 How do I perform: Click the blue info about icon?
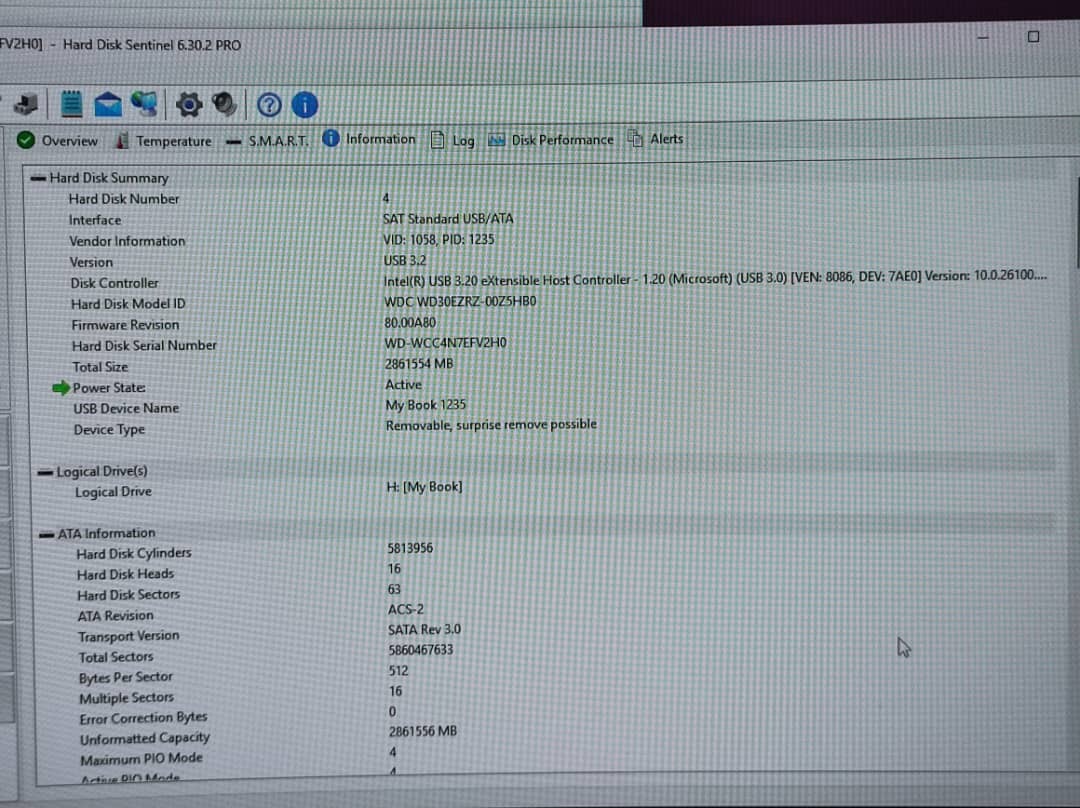point(304,104)
